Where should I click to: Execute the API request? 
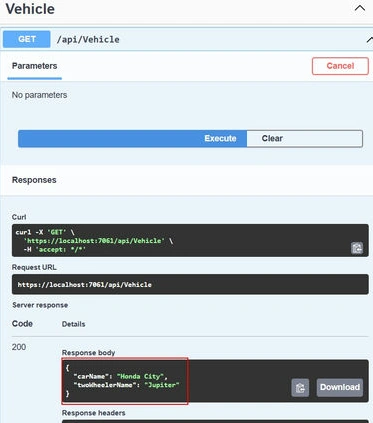[x=132, y=138]
